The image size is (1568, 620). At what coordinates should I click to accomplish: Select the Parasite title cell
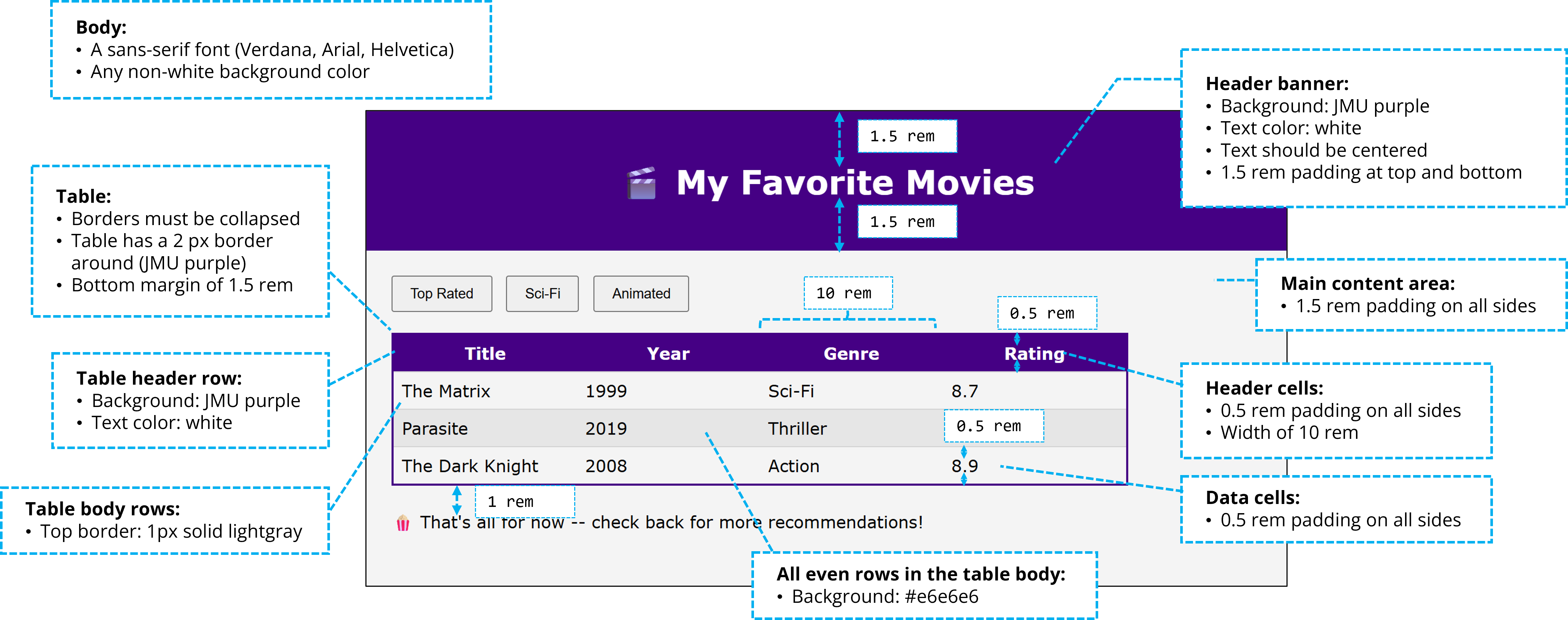(485, 428)
